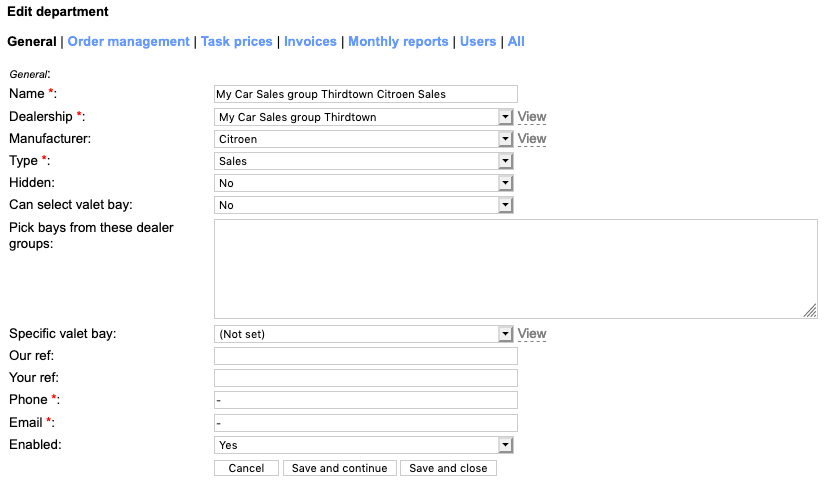The width and height of the screenshot is (832, 481).
Task: Open the Monthly reports tab
Action: [x=398, y=42]
